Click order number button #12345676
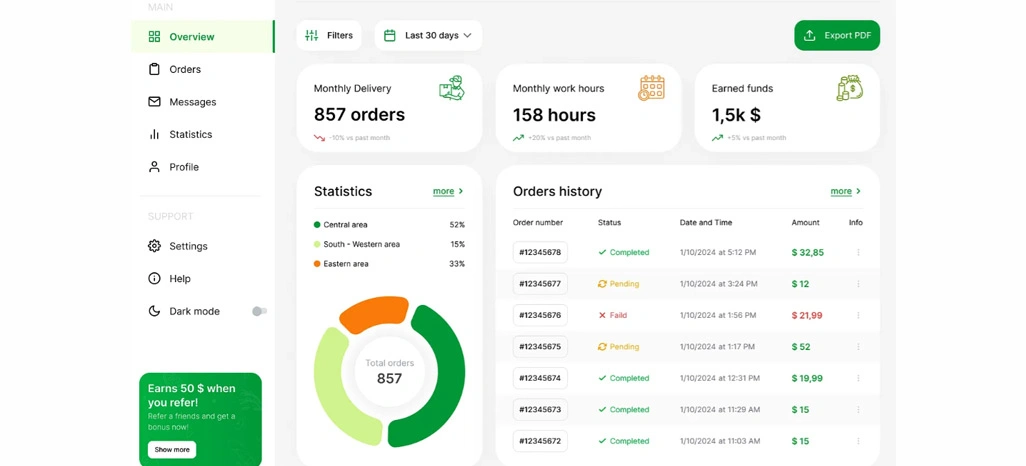The width and height of the screenshot is (1026, 466). pyautogui.click(x=540, y=315)
